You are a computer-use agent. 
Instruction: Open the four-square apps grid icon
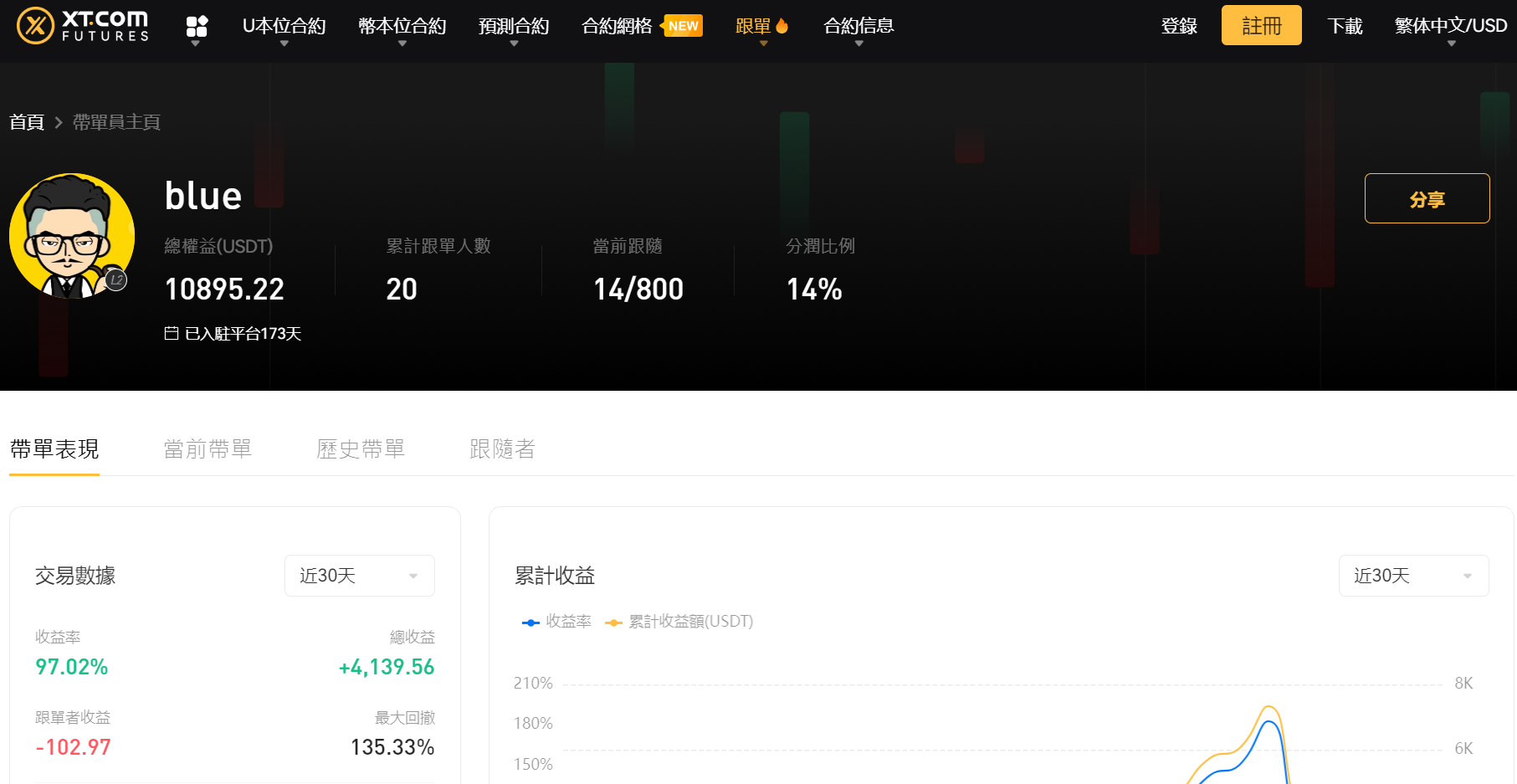[197, 27]
